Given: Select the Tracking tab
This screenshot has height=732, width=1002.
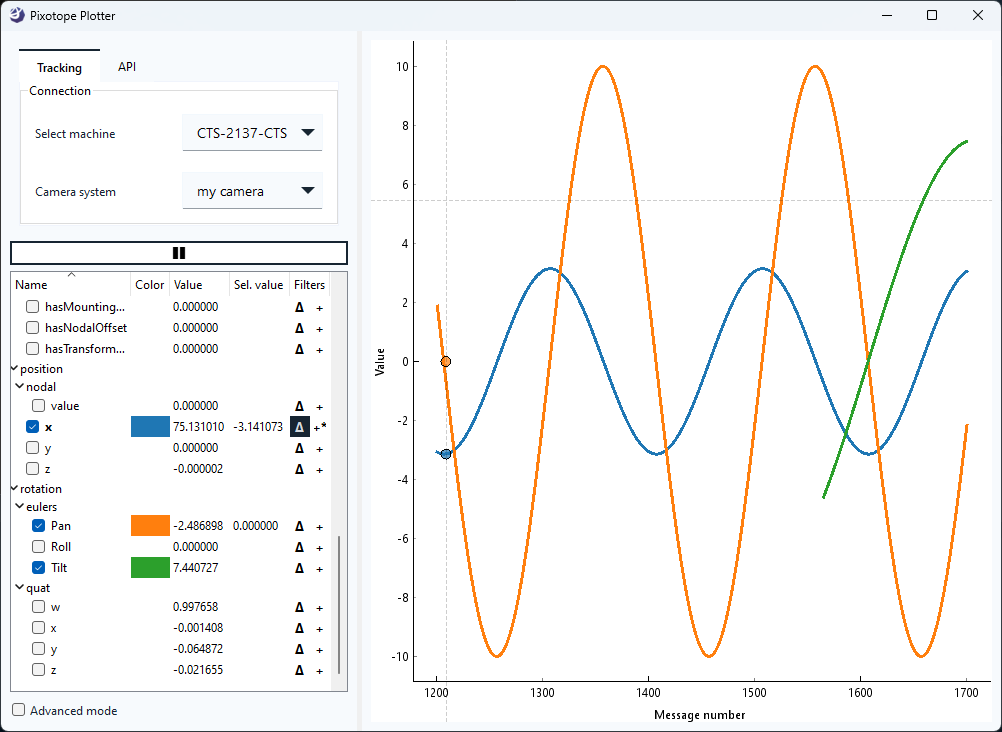Looking at the screenshot, I should tap(59, 68).
